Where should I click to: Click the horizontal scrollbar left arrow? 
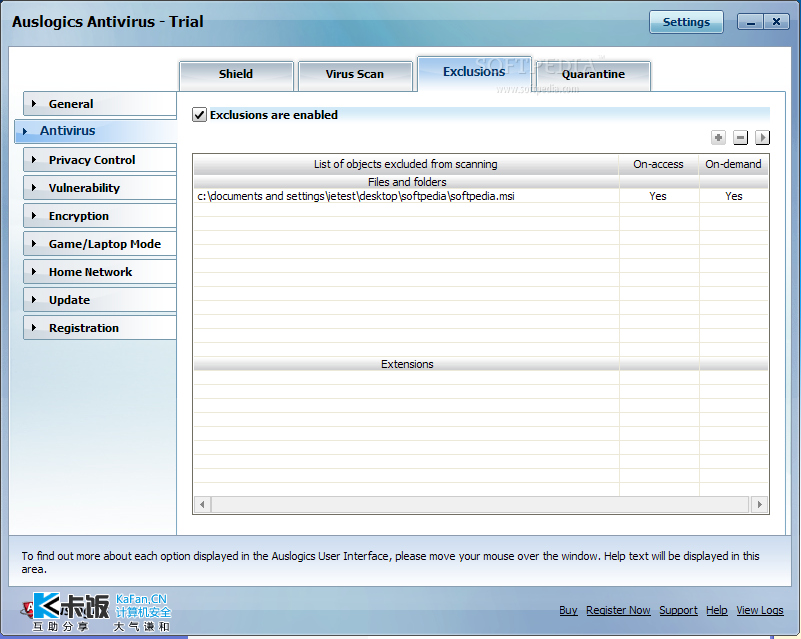202,505
